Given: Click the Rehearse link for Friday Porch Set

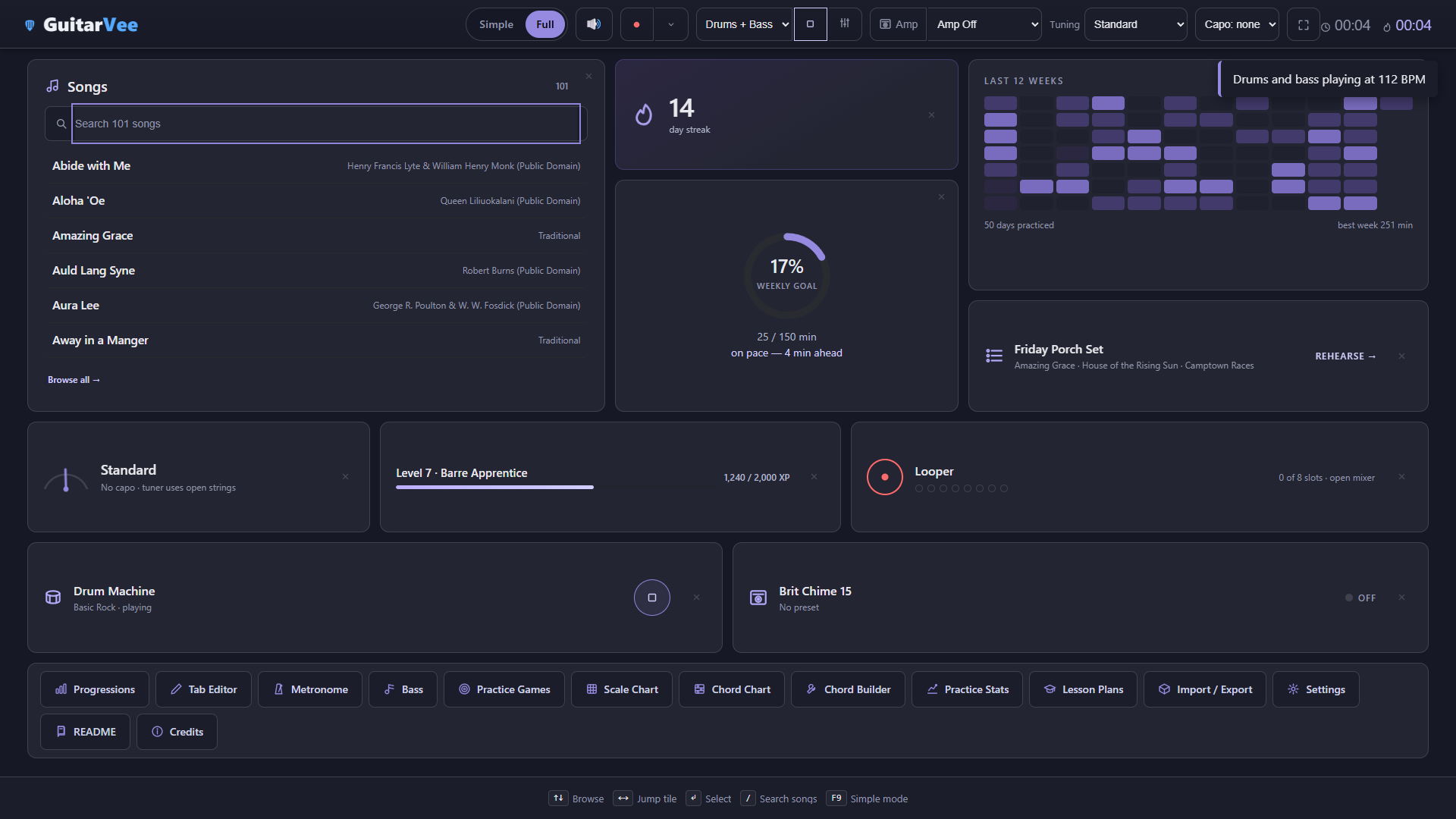Looking at the screenshot, I should point(1345,356).
